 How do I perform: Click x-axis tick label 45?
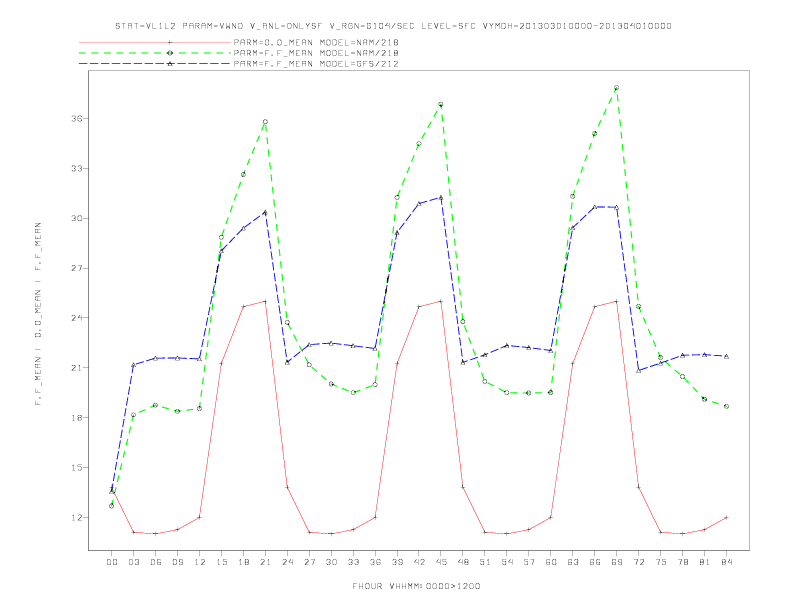coord(441,562)
